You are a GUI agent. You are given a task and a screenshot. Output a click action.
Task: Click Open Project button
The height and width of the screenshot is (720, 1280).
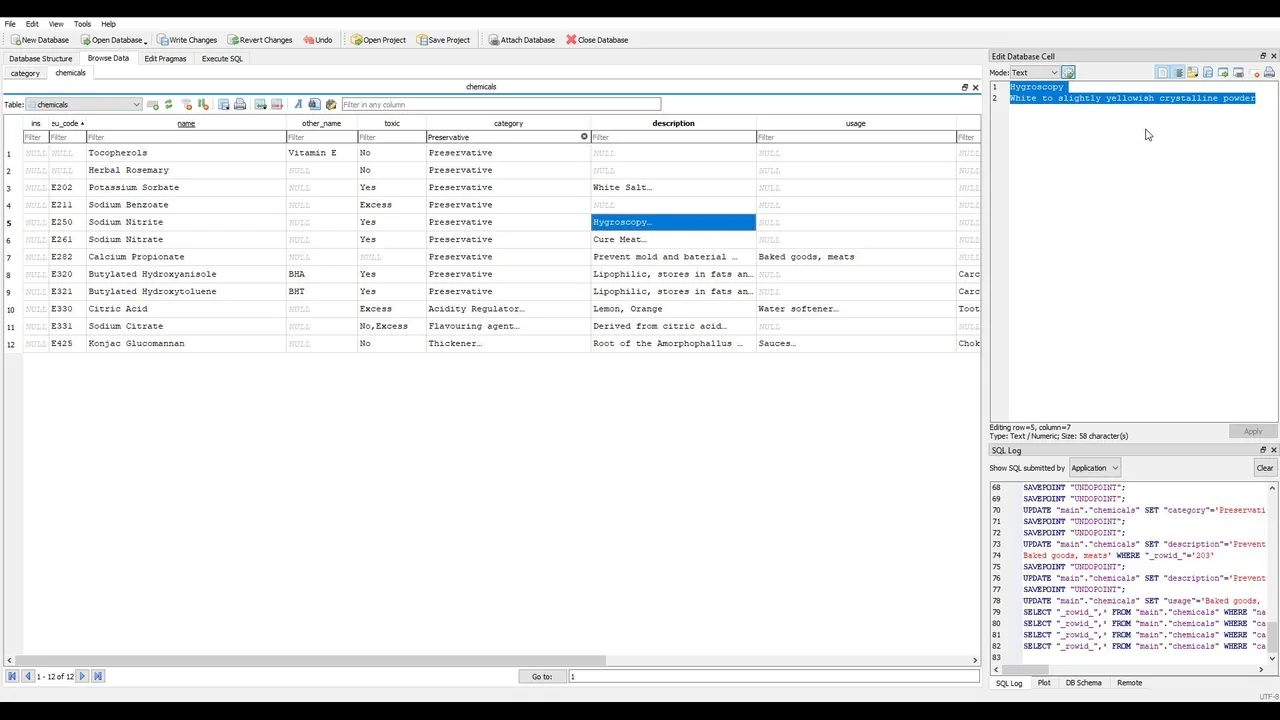coord(378,40)
